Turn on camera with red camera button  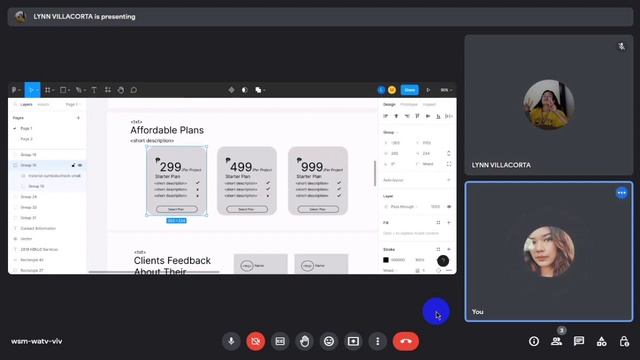256,341
